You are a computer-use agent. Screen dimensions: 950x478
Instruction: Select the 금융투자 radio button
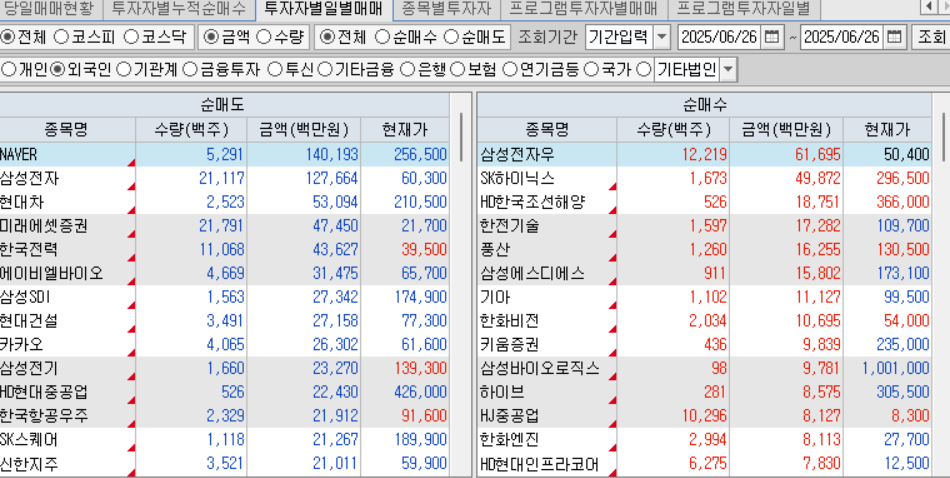(190, 70)
